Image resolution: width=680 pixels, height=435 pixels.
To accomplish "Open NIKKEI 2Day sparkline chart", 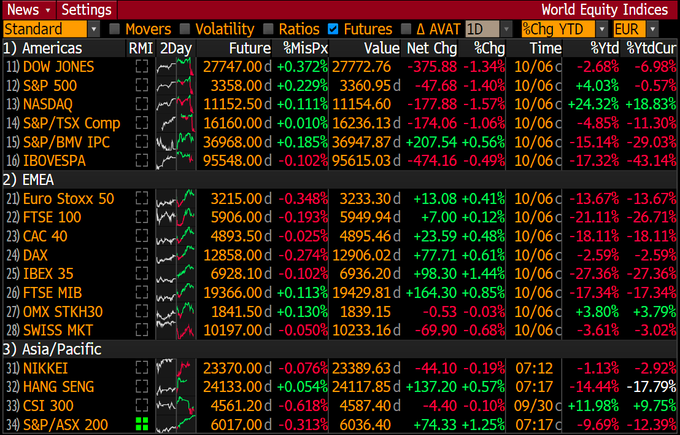I will pyautogui.click(x=176, y=368).
